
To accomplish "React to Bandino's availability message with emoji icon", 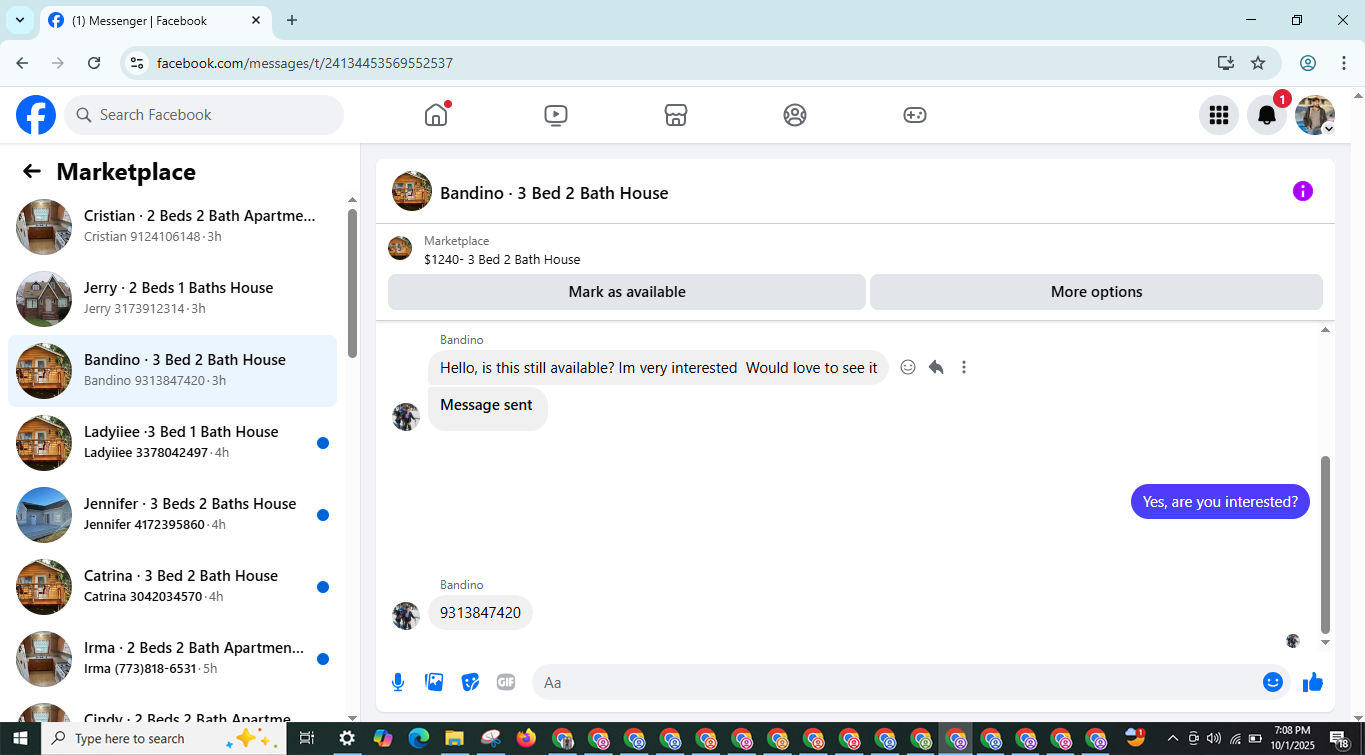I will pyautogui.click(x=908, y=367).
